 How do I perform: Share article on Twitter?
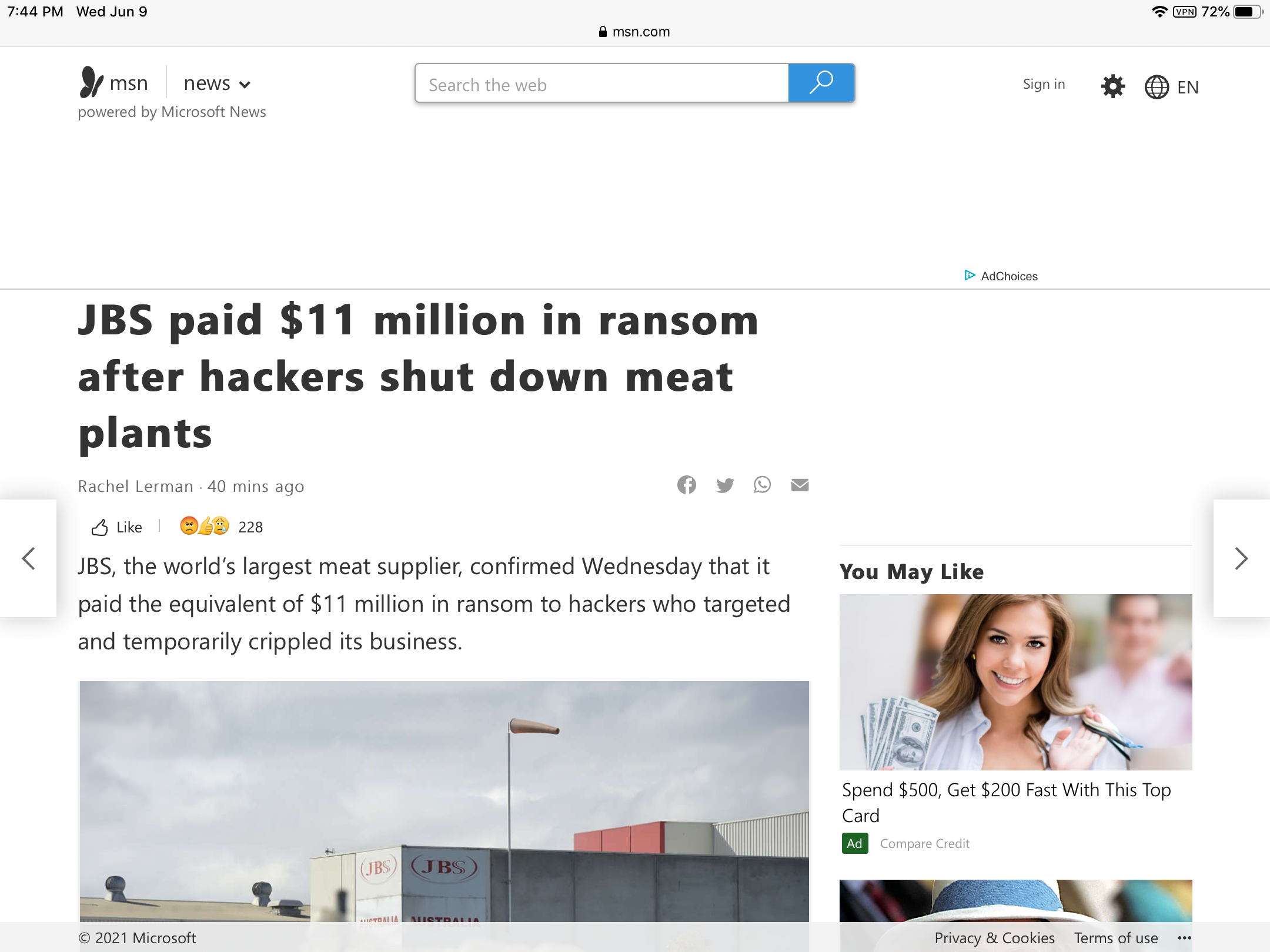[x=724, y=485]
